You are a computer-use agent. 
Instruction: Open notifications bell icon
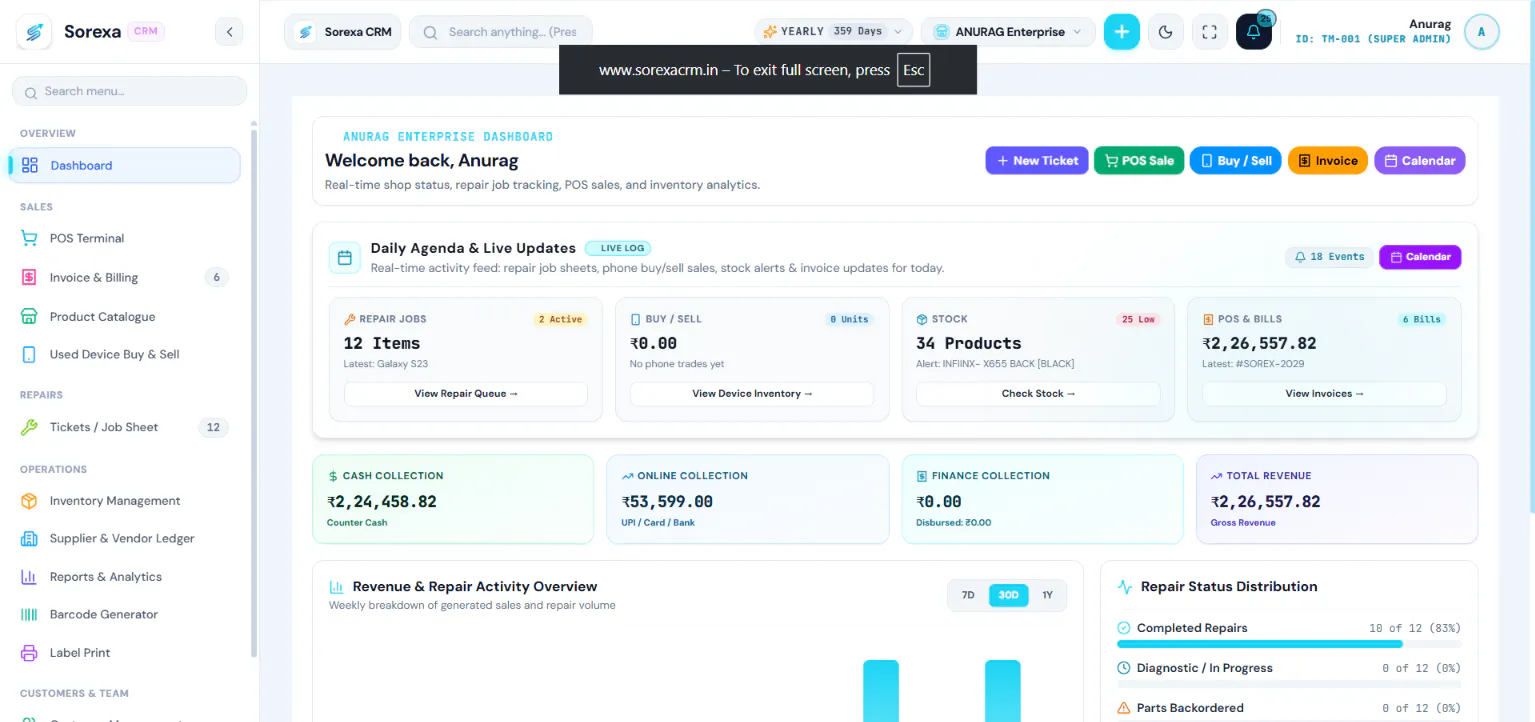coord(1253,32)
